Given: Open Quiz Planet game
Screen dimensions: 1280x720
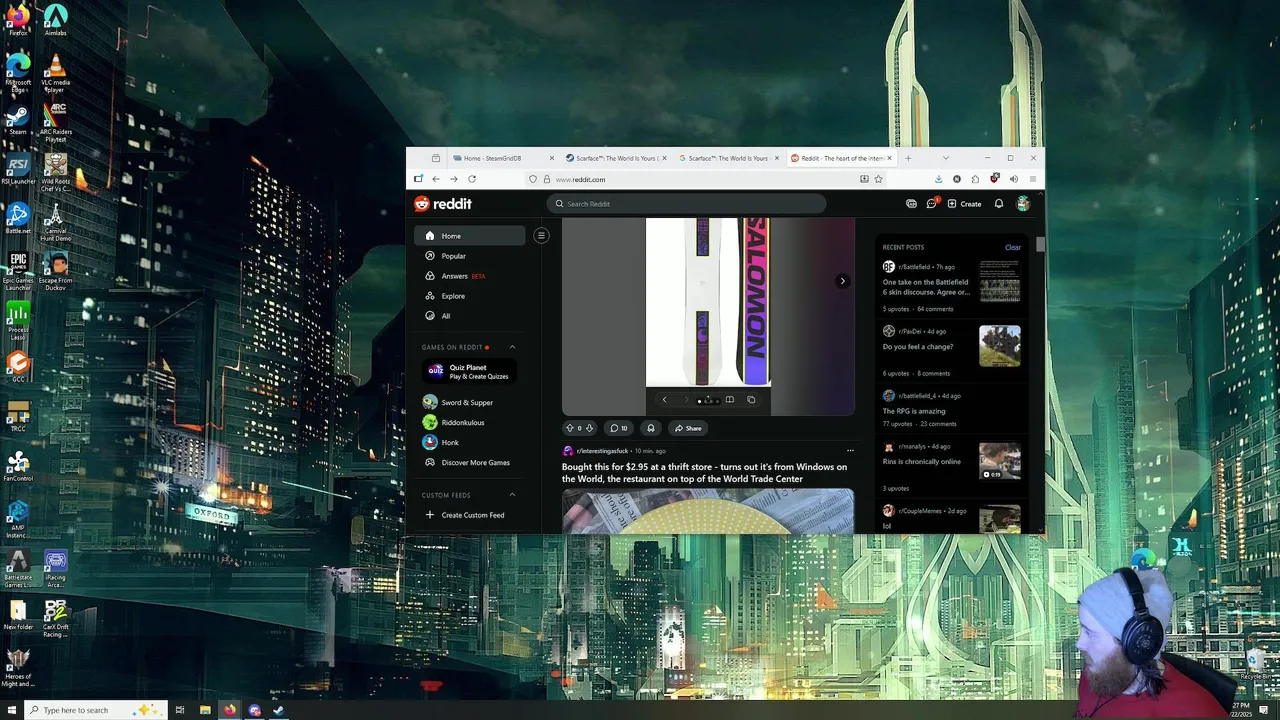Looking at the screenshot, I should pyautogui.click(x=468, y=371).
